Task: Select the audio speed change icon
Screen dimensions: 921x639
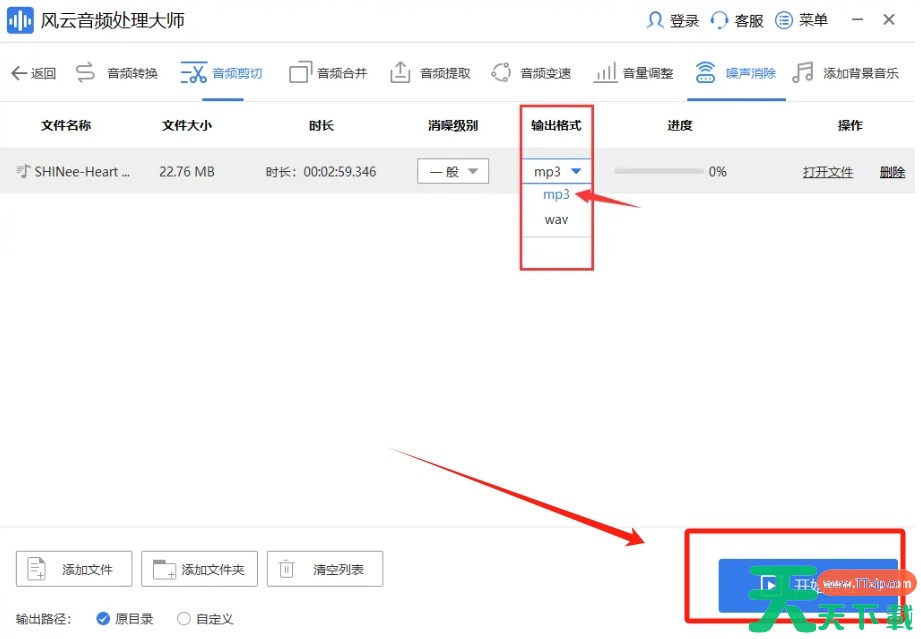Action: [x=501, y=73]
